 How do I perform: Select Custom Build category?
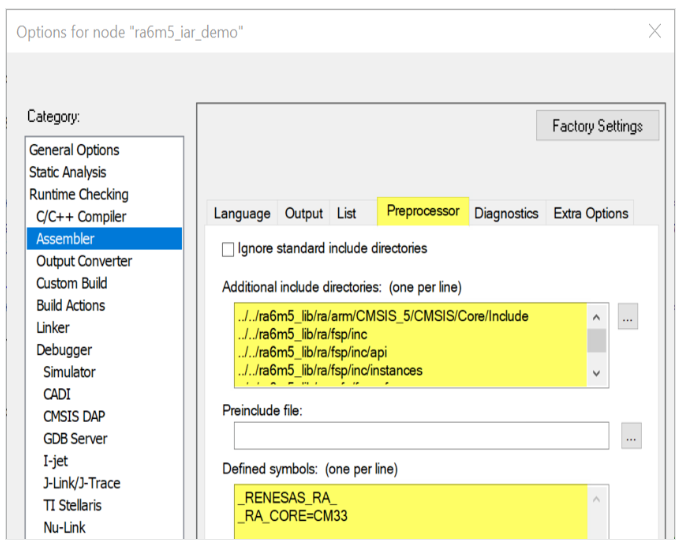coord(72,284)
